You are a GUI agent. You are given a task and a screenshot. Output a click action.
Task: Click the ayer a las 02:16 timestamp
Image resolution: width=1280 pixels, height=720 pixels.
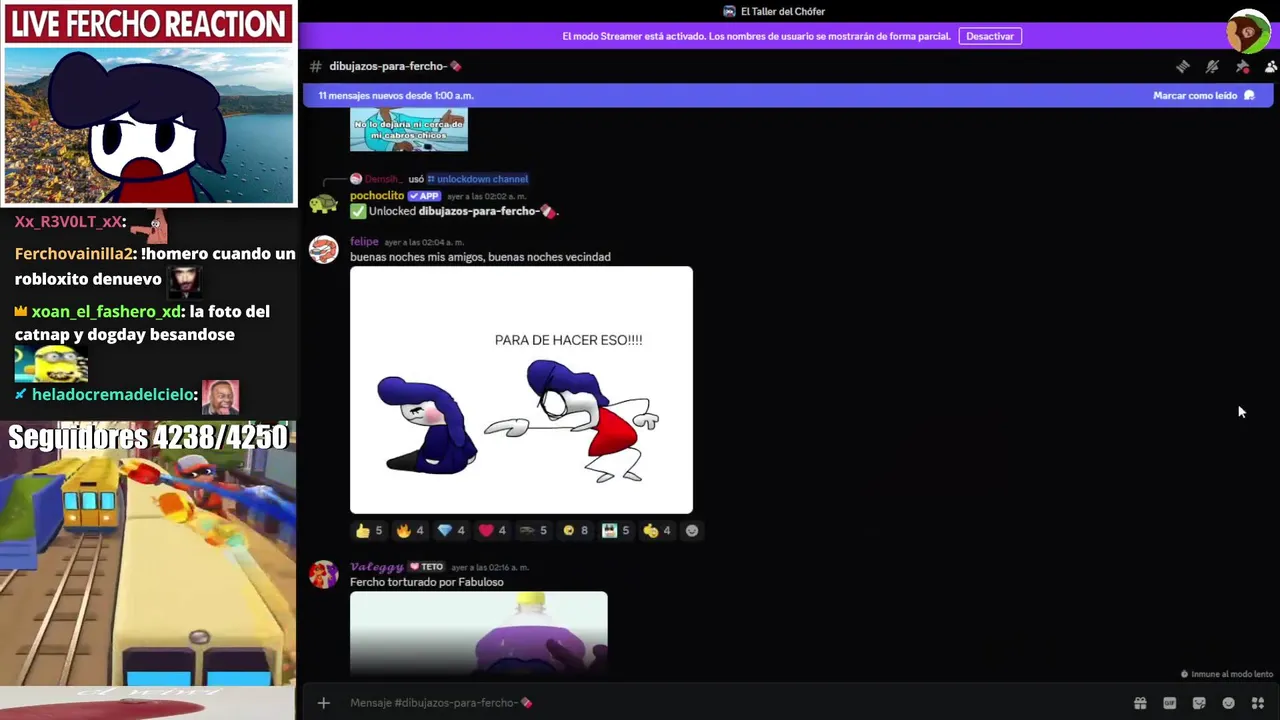tap(490, 568)
